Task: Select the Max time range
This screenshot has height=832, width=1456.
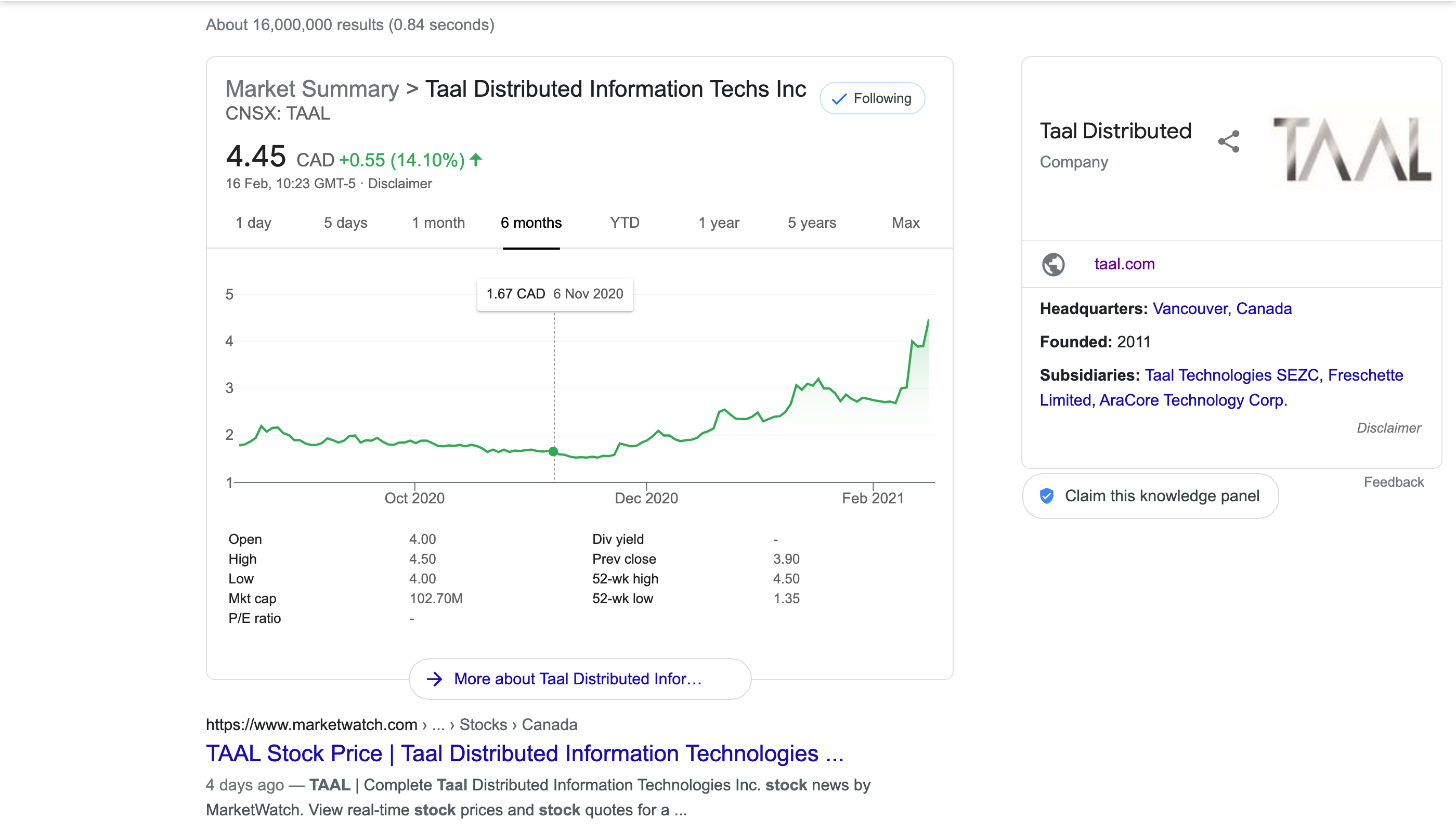Action: (905, 222)
